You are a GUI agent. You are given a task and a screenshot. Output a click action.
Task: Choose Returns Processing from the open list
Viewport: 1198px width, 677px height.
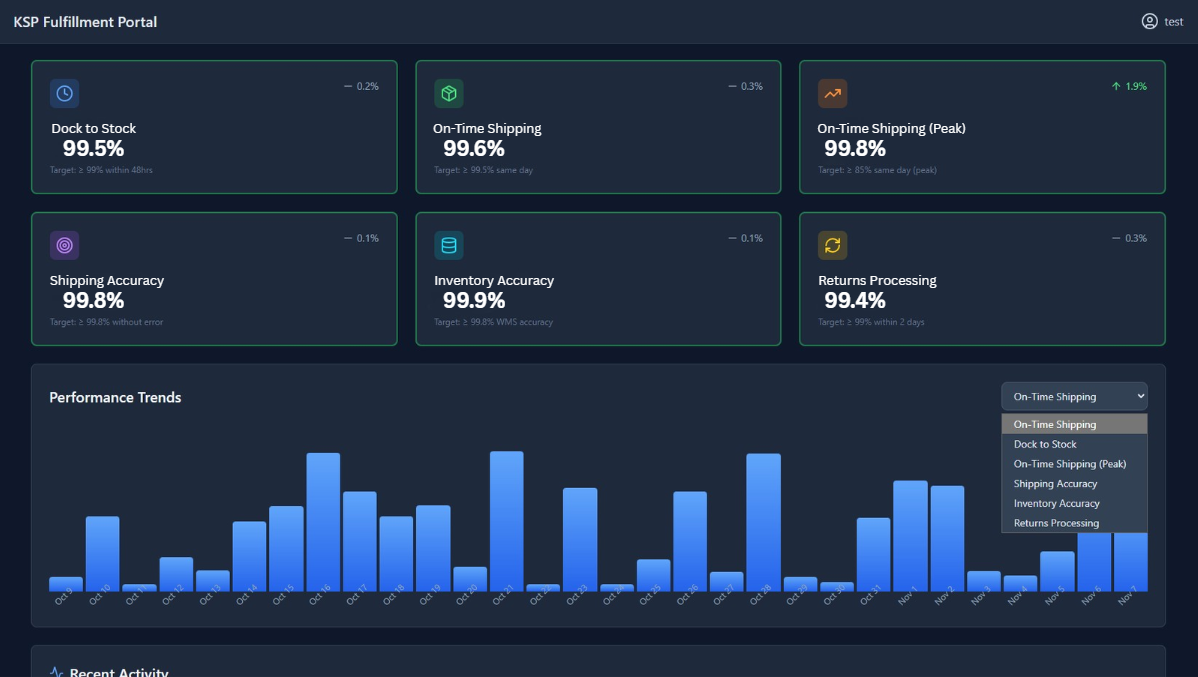(x=1056, y=523)
